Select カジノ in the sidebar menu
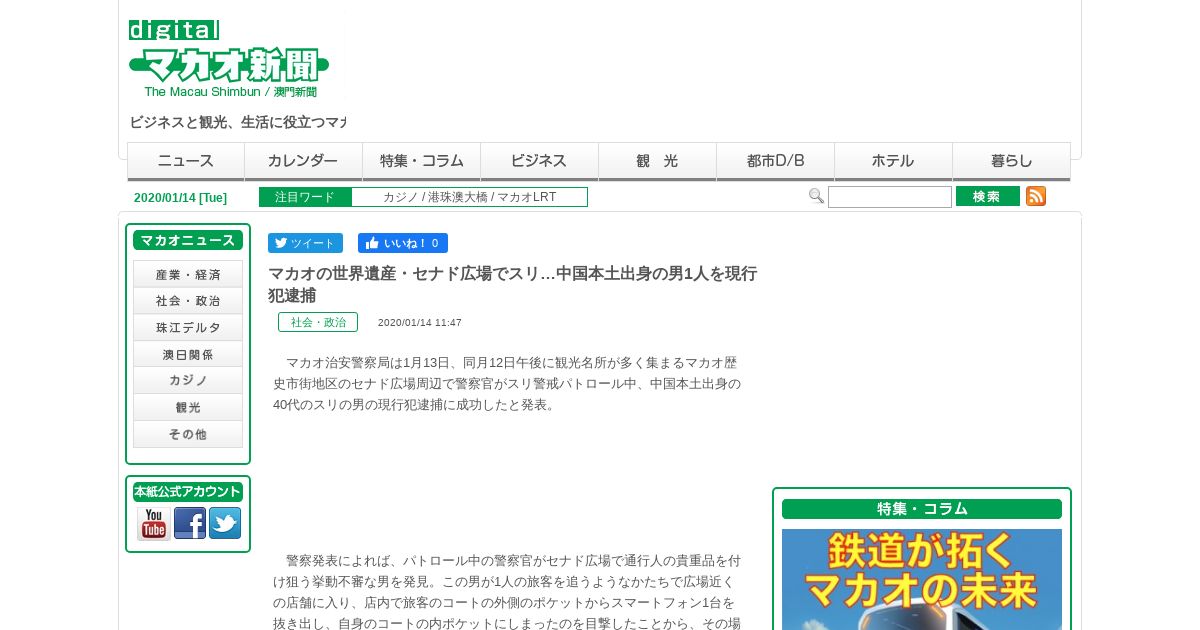1200x630 pixels. coord(188,381)
